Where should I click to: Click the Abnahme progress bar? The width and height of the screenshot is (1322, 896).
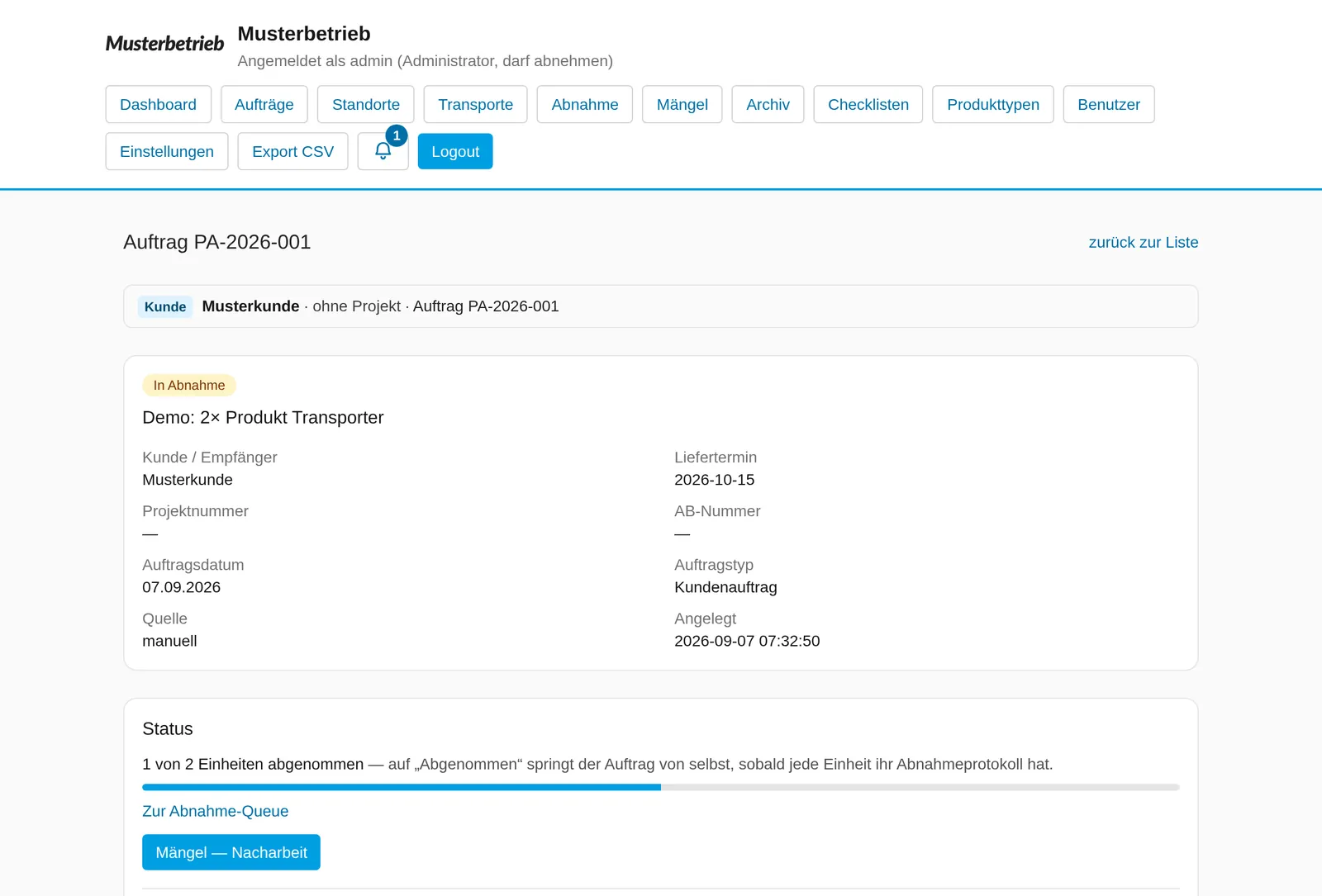pyautogui.click(x=661, y=788)
